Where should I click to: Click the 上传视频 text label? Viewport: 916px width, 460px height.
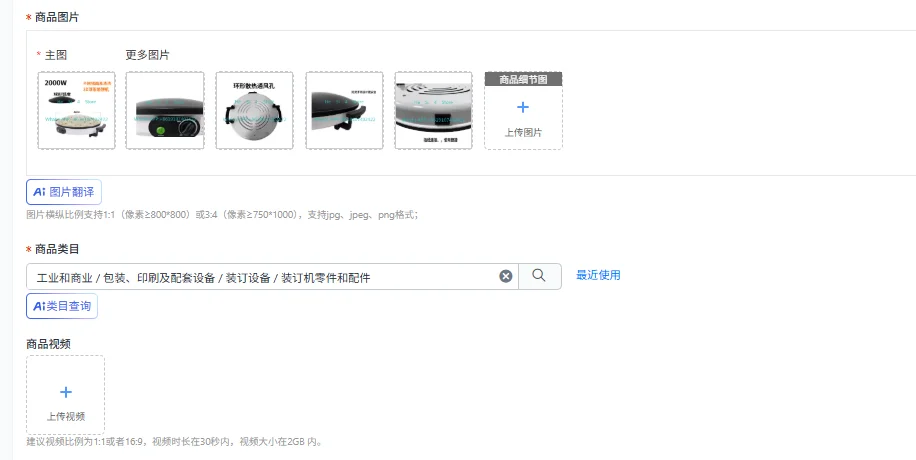pyautogui.click(x=65, y=416)
